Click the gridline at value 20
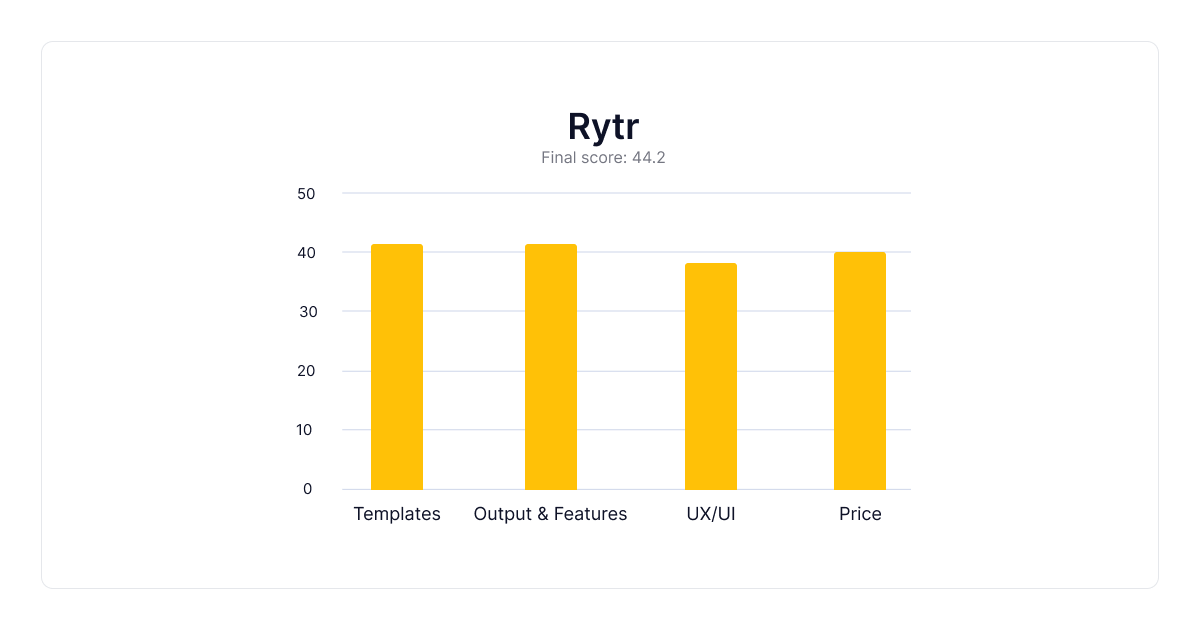The image size is (1200, 630). coord(626,371)
